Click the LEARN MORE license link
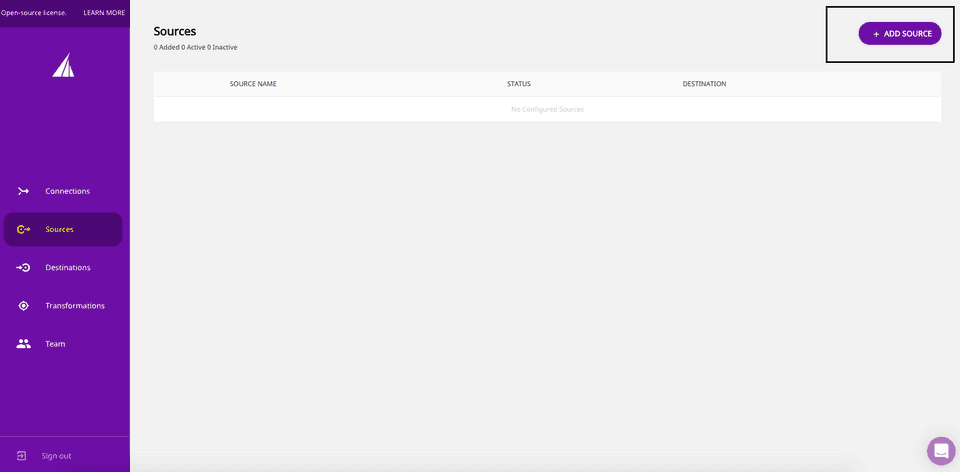The width and height of the screenshot is (960, 472). [104, 13]
